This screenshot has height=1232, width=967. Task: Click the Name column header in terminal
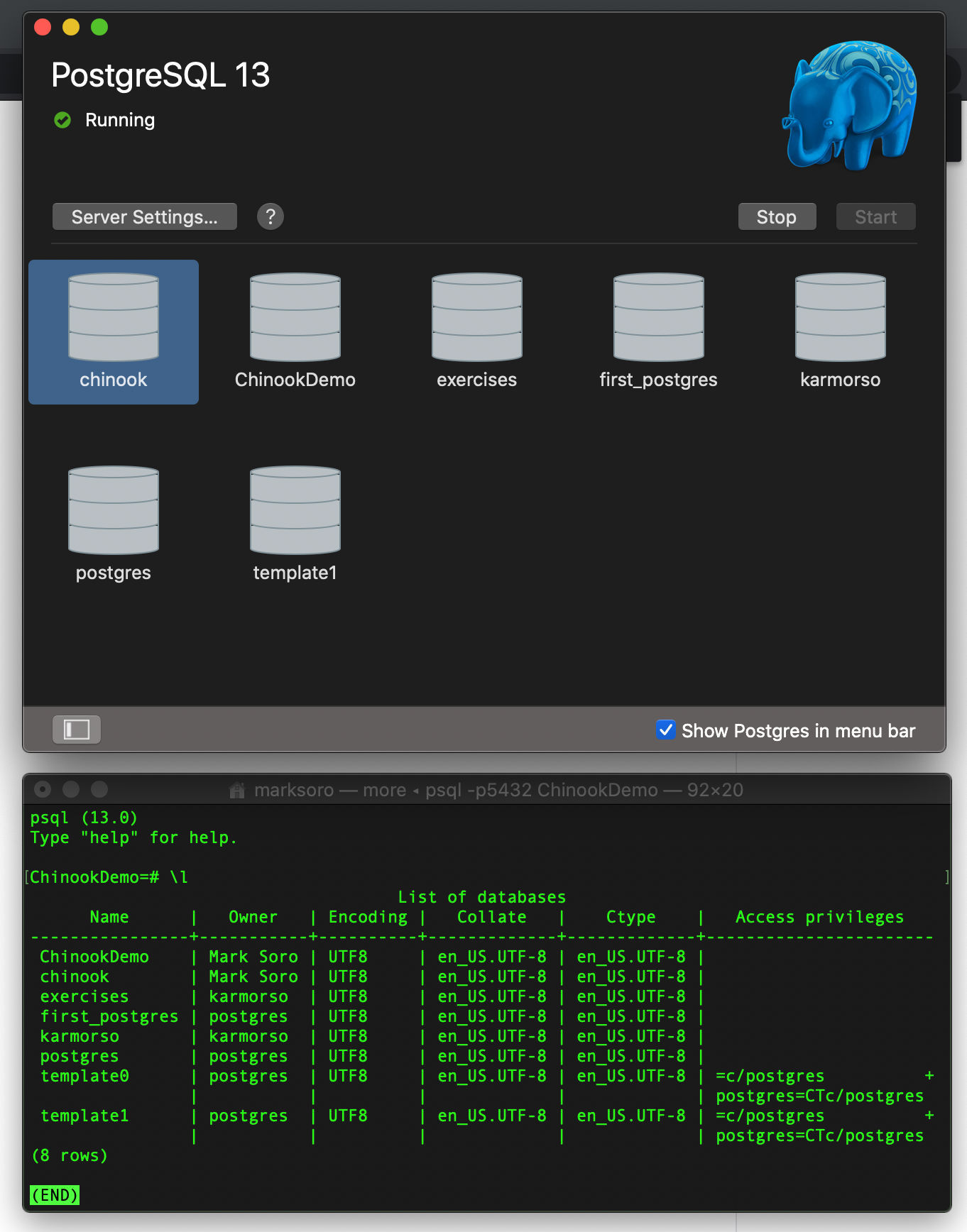(x=109, y=917)
